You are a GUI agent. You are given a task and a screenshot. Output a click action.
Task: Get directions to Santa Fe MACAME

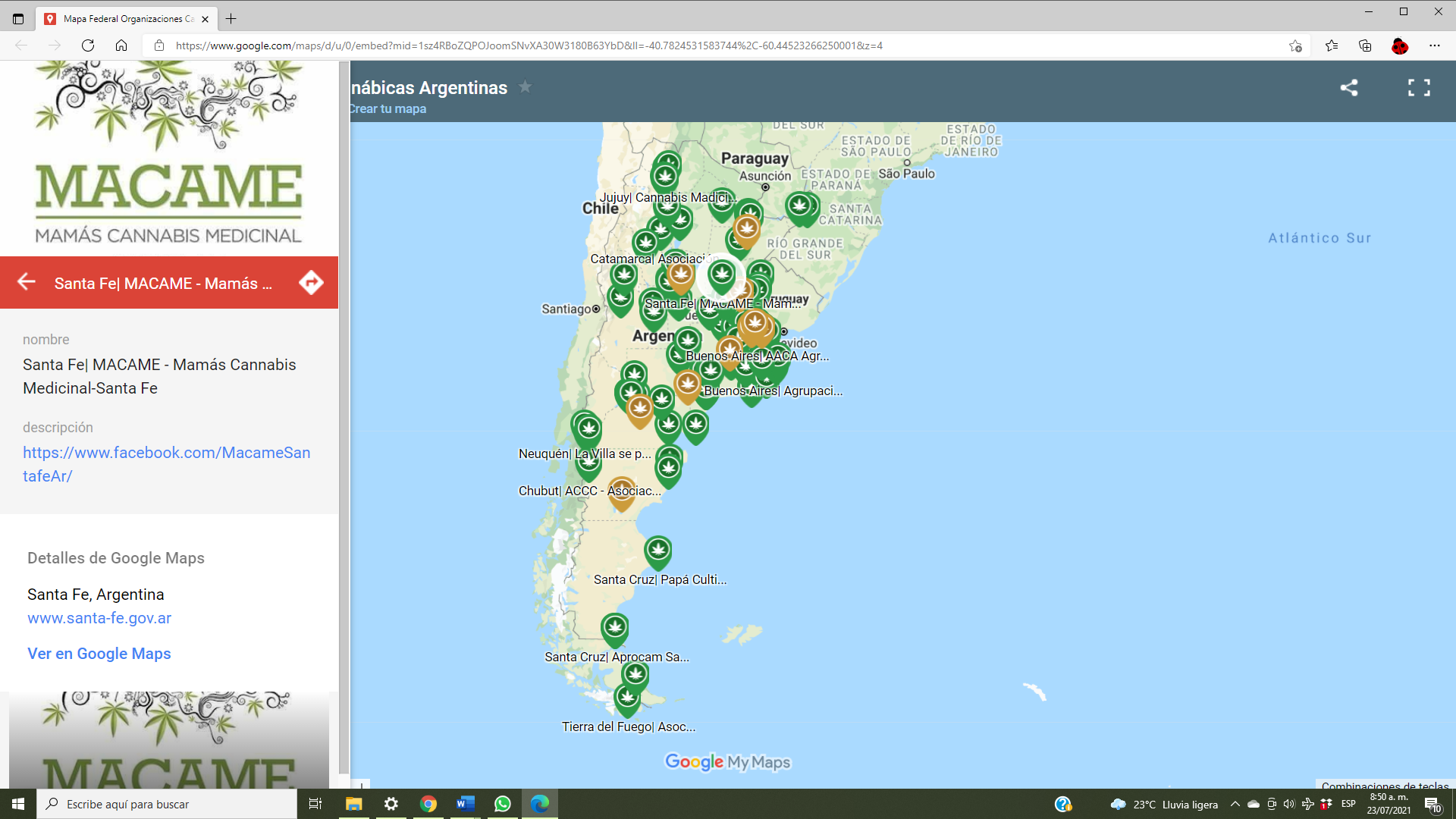click(311, 282)
